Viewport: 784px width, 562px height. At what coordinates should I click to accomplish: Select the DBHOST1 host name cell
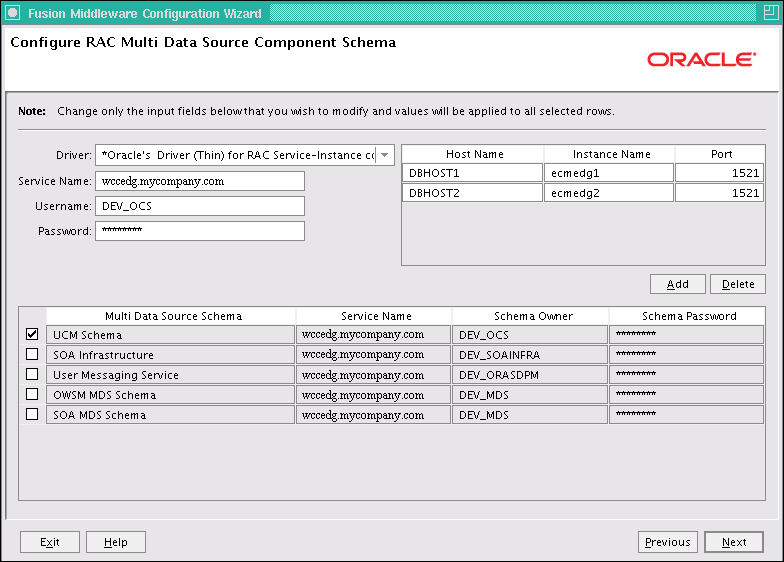click(472, 173)
